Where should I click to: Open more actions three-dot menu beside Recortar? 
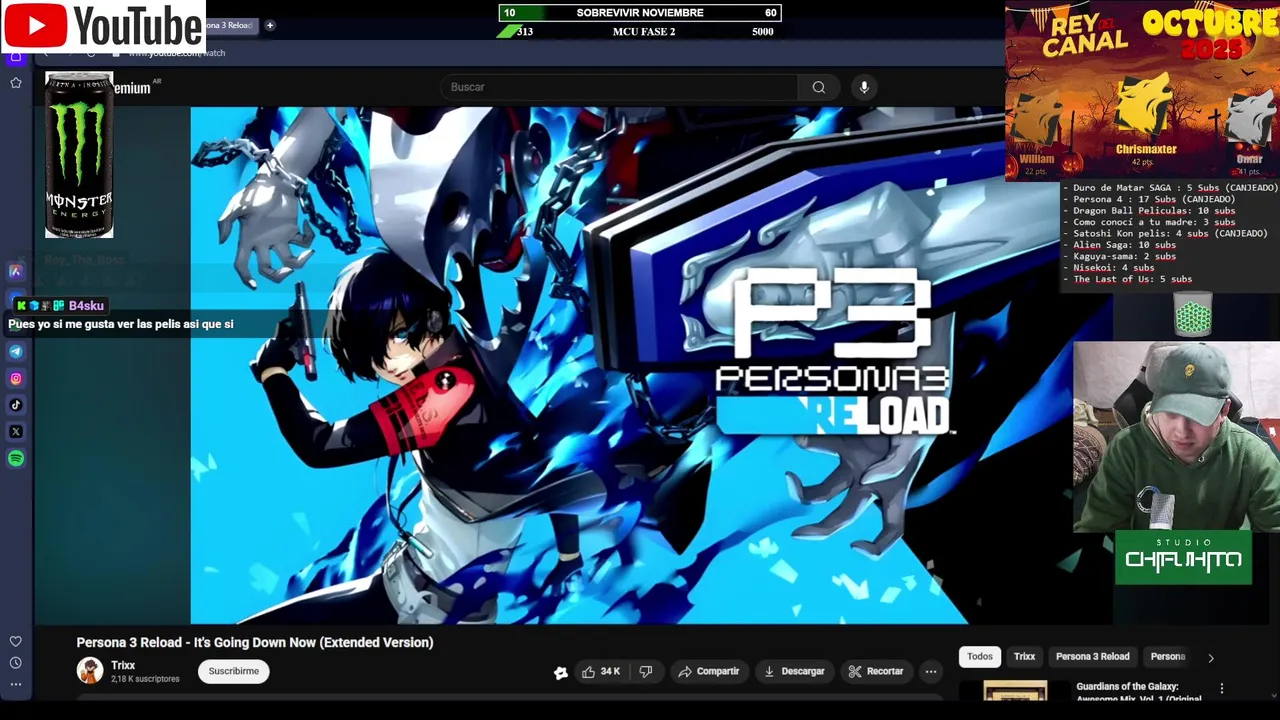(931, 672)
